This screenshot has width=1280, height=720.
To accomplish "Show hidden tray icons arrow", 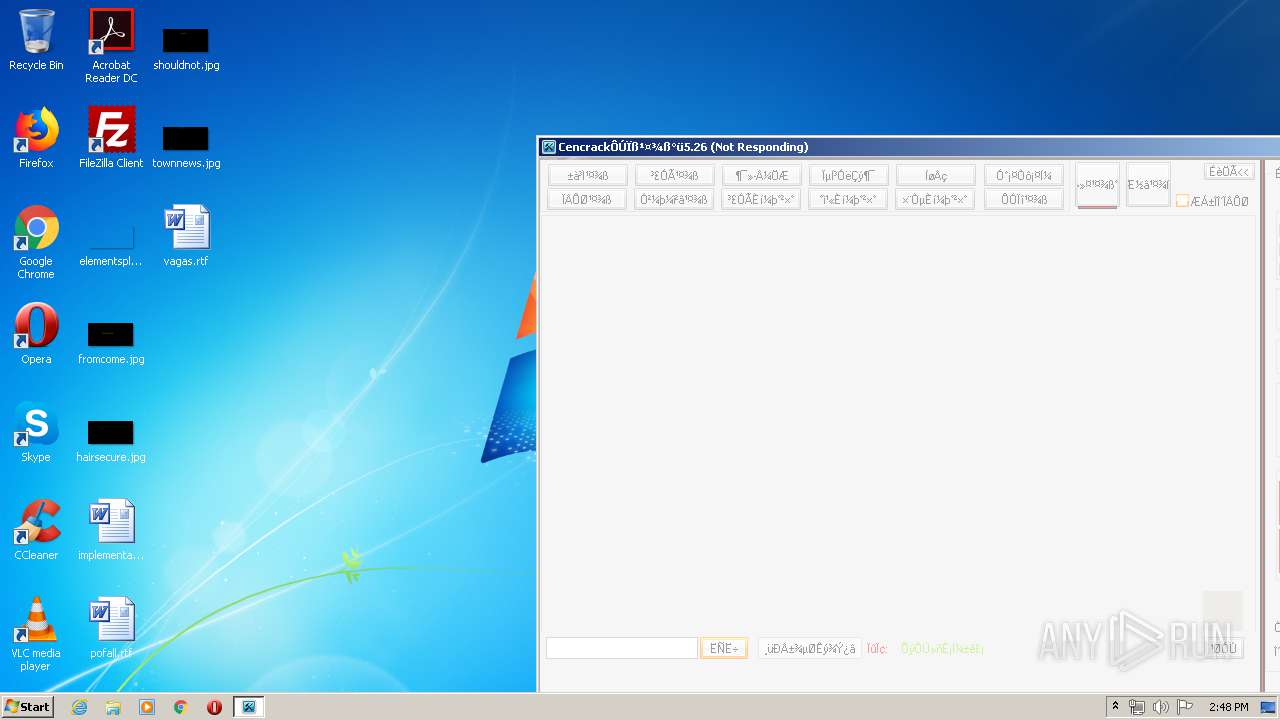I will (x=1115, y=707).
